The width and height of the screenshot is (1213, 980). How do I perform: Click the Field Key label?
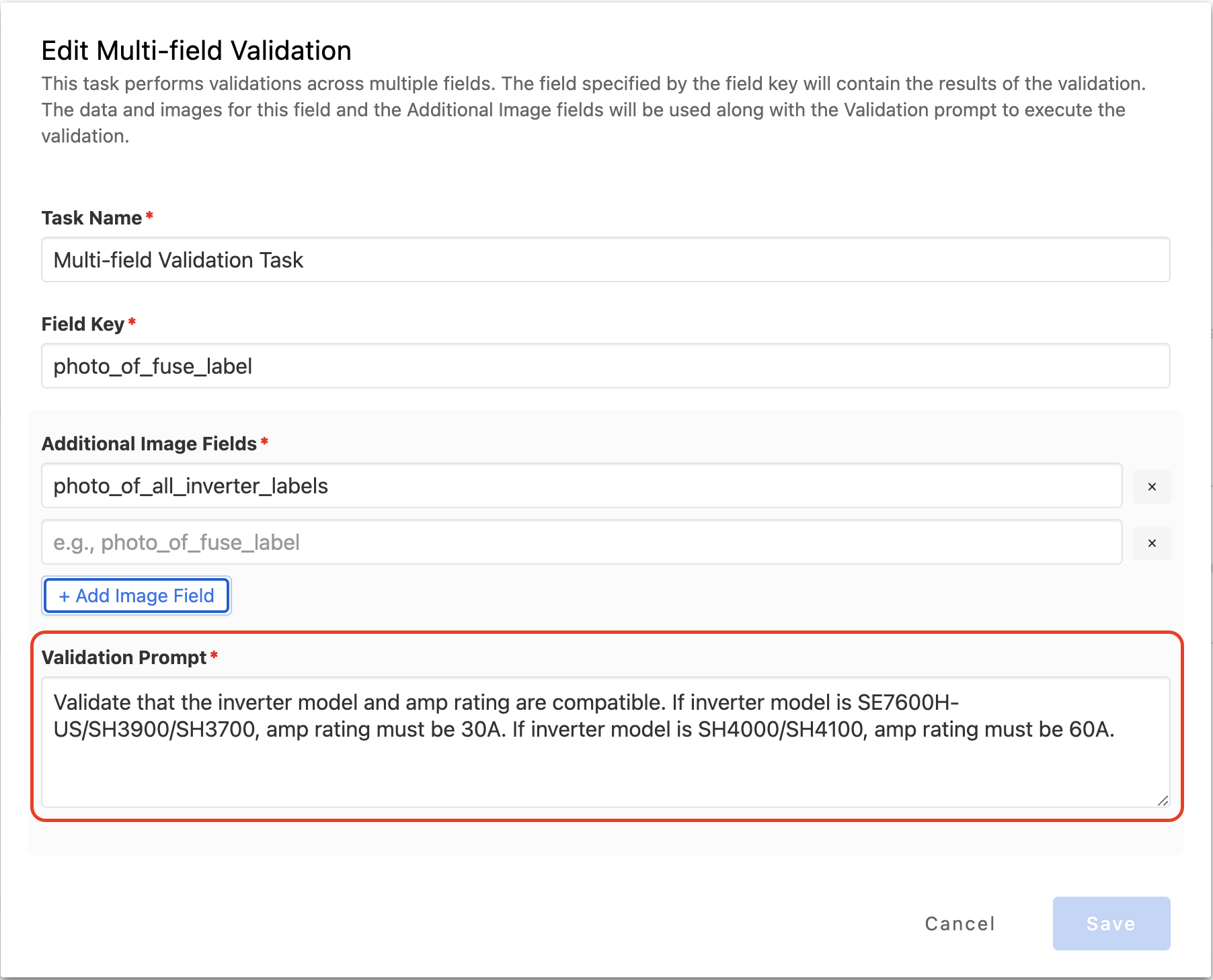click(83, 324)
